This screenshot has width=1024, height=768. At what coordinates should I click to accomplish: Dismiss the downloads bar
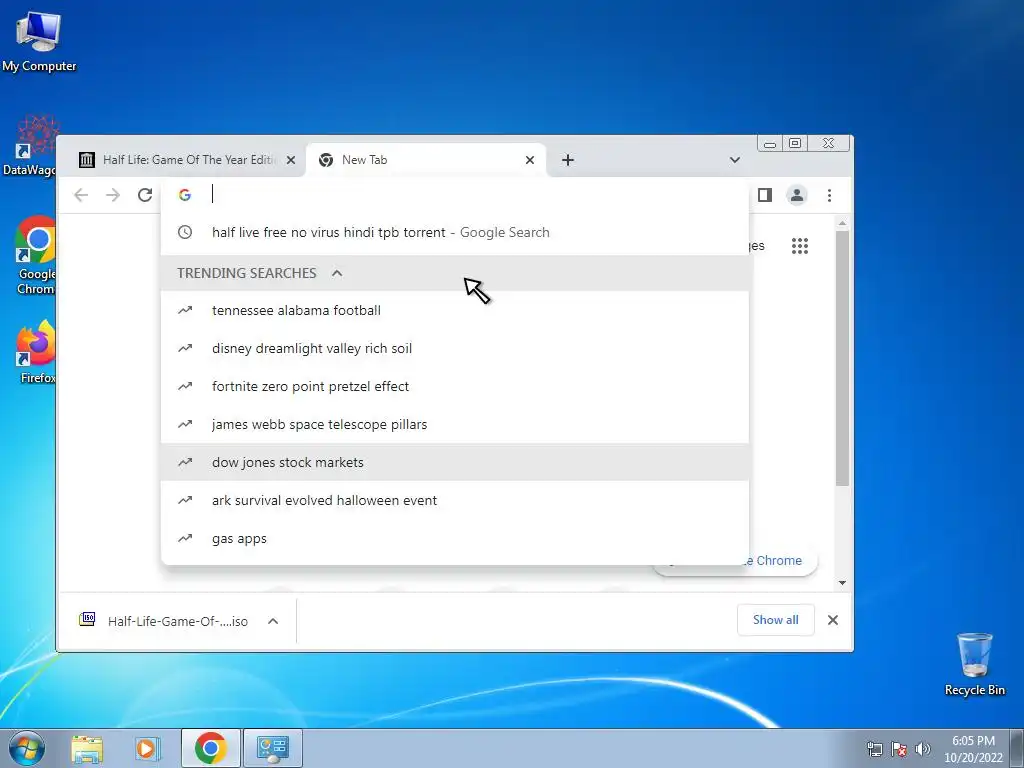pyautogui.click(x=833, y=620)
